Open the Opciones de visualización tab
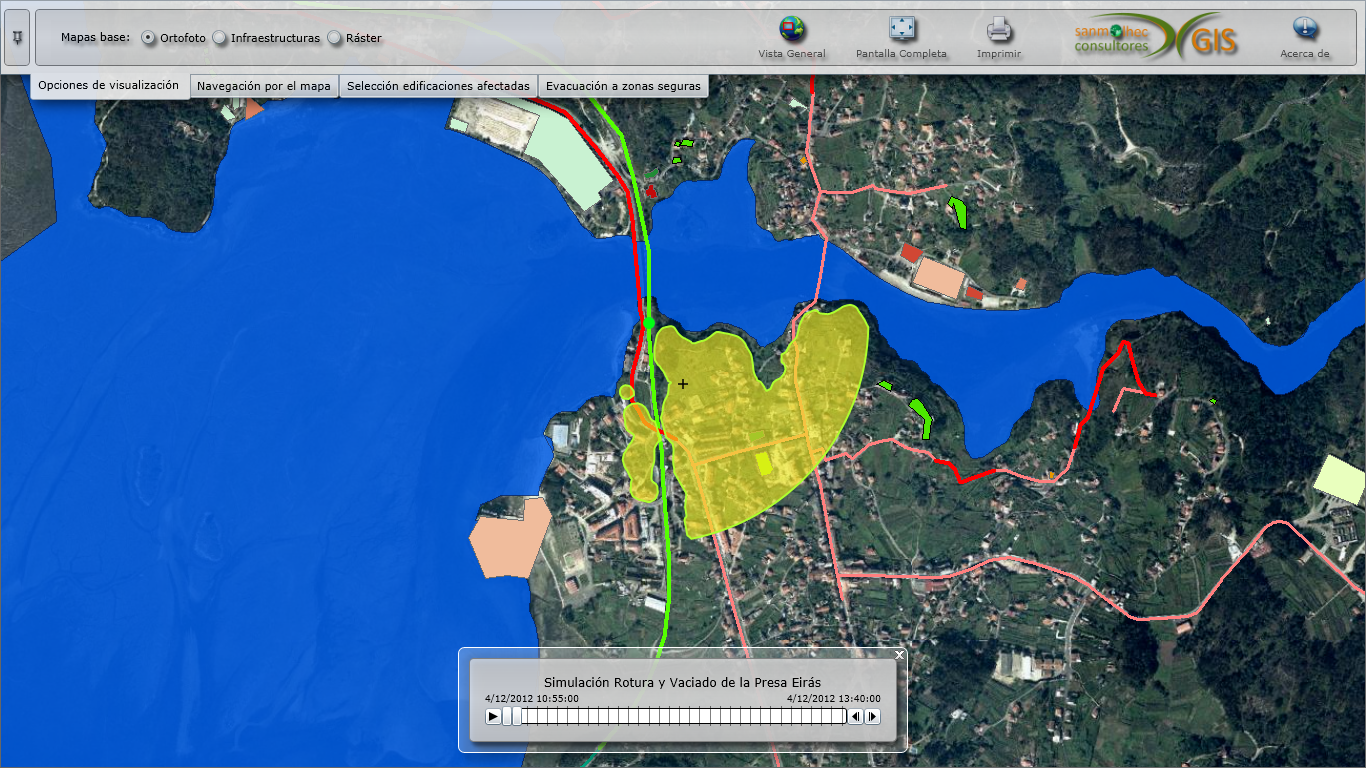The height and width of the screenshot is (768, 1366). [x=108, y=86]
